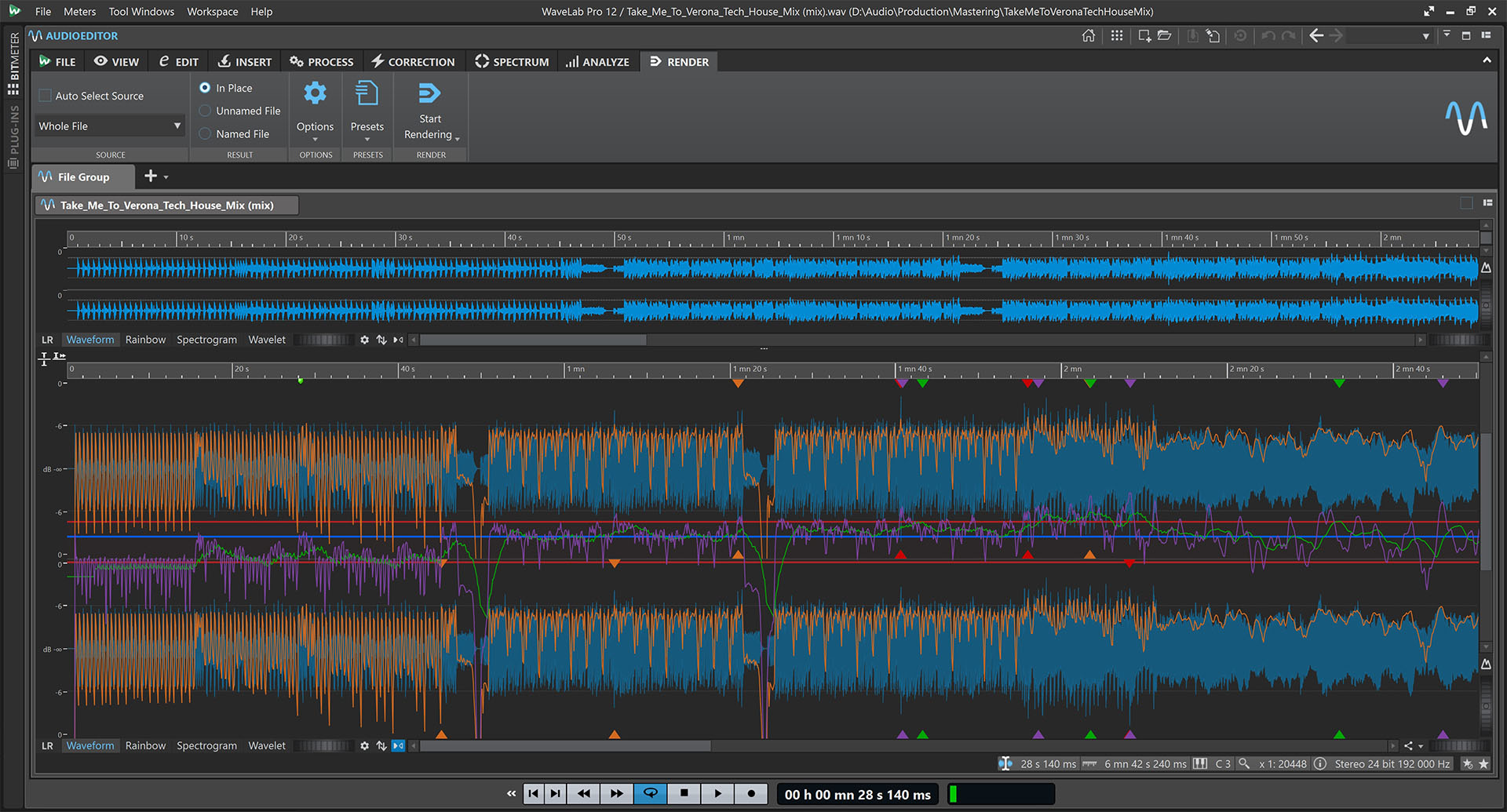Expand the Presets dropdown

click(367, 140)
